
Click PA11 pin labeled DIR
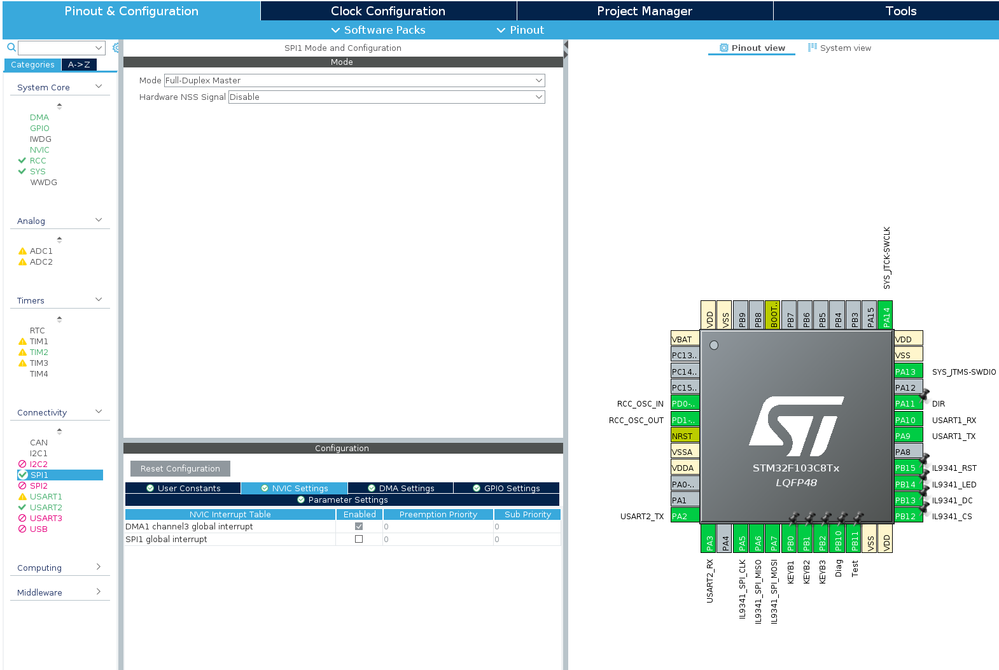(909, 404)
